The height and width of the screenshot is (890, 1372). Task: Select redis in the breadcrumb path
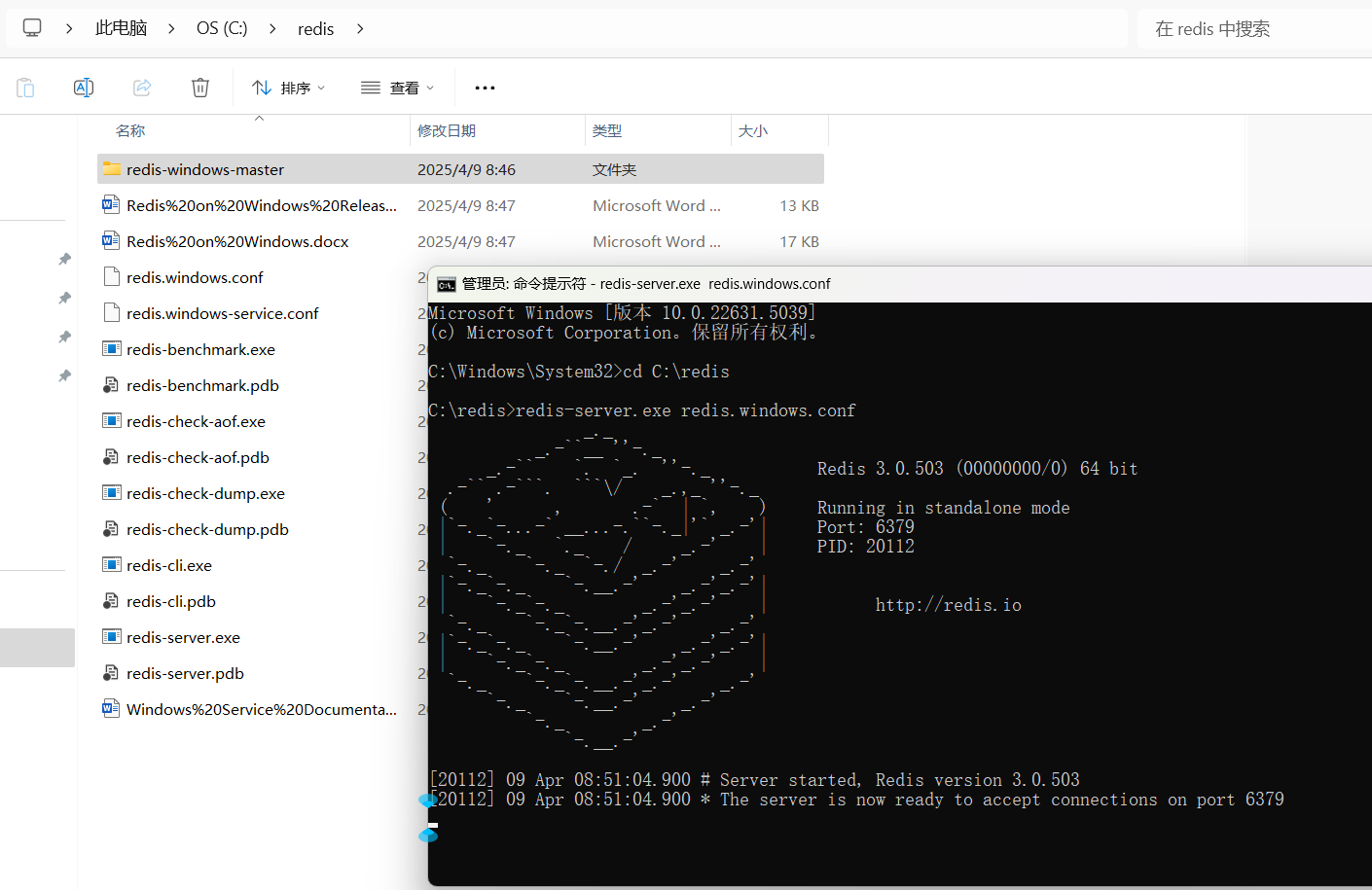click(x=315, y=28)
